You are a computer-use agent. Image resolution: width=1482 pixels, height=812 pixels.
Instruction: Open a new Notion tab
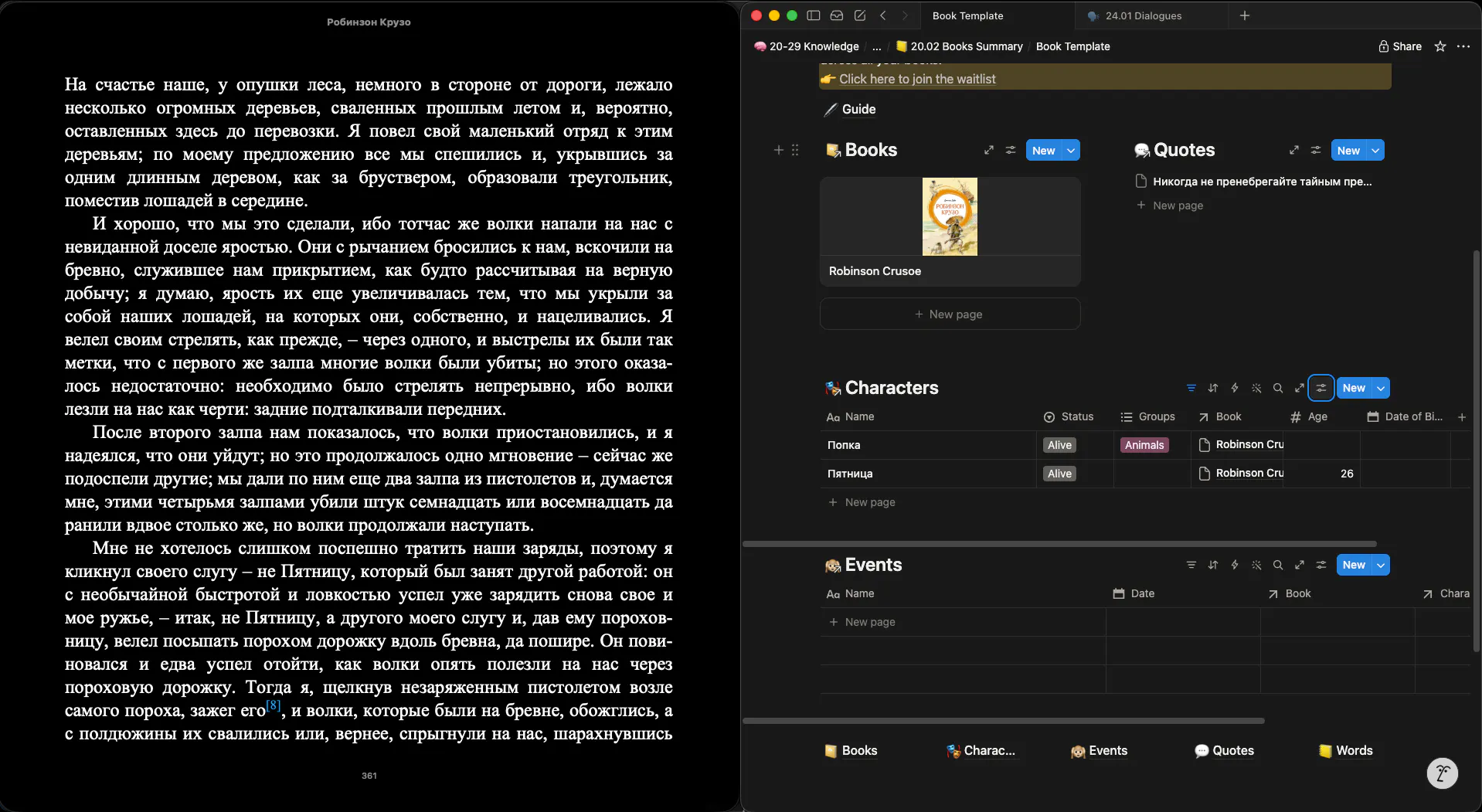tap(1244, 15)
